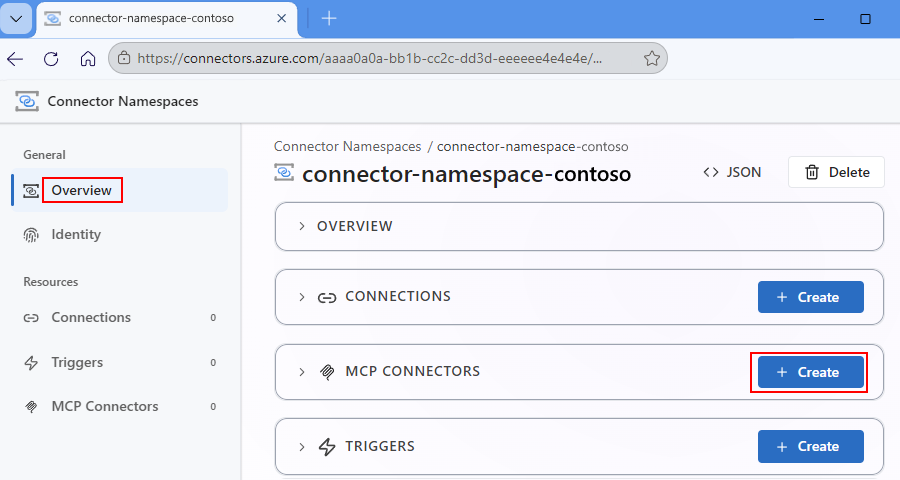Create a new connection

pyautogui.click(x=810, y=297)
